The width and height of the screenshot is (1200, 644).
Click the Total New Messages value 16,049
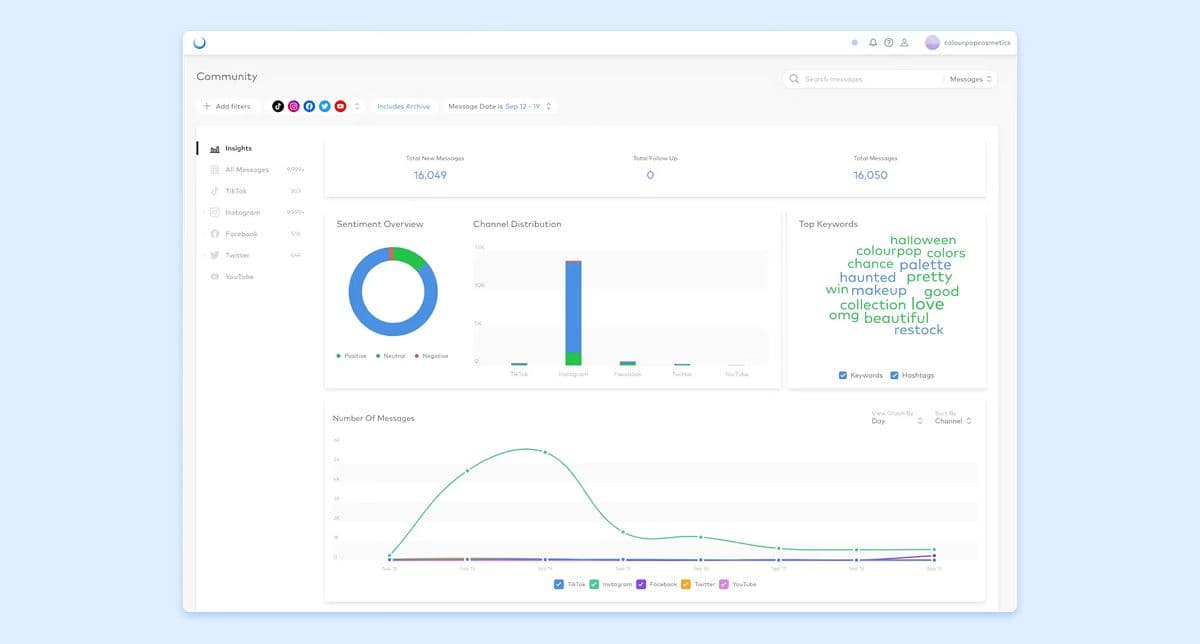click(x=430, y=175)
